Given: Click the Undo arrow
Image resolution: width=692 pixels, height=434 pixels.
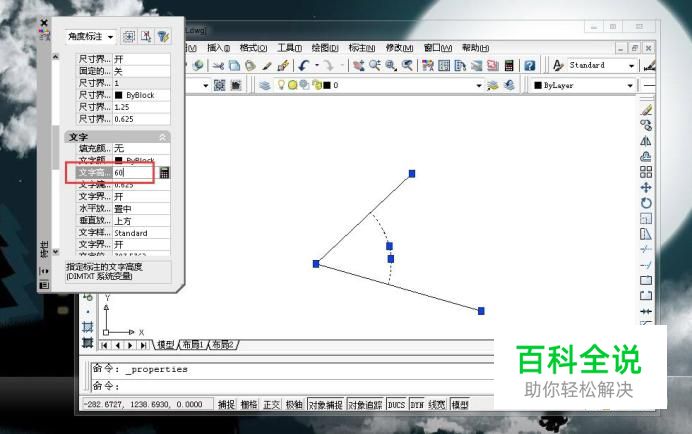Looking at the screenshot, I should coord(303,66).
